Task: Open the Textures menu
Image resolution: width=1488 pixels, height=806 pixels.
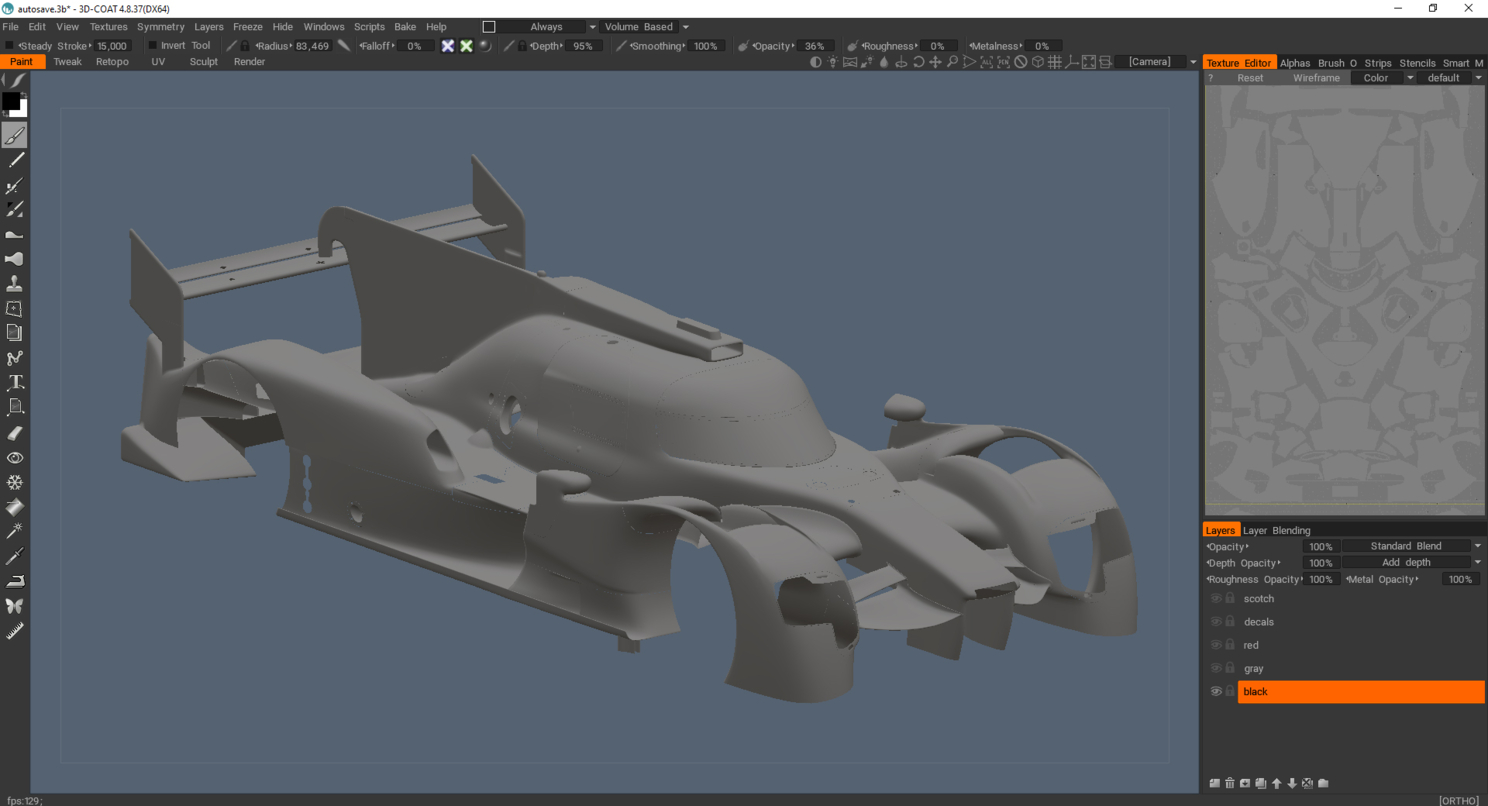Action: tap(108, 27)
